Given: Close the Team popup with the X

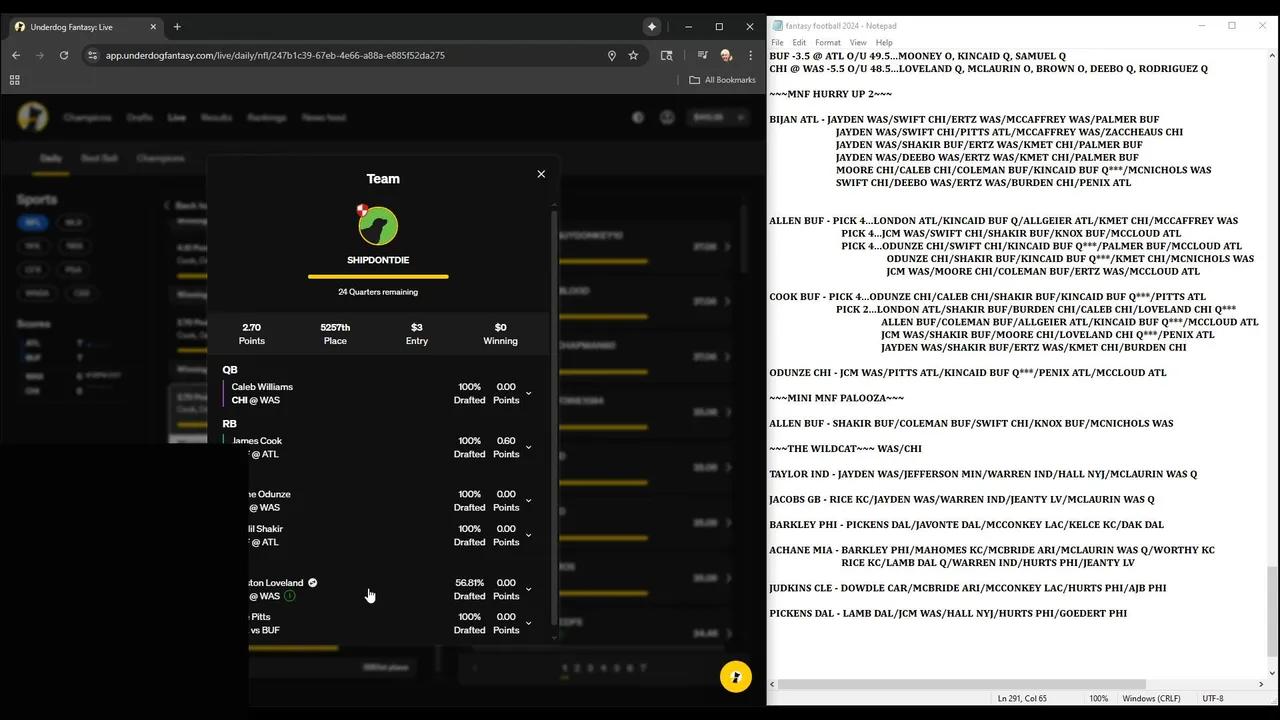Looking at the screenshot, I should coord(541,174).
